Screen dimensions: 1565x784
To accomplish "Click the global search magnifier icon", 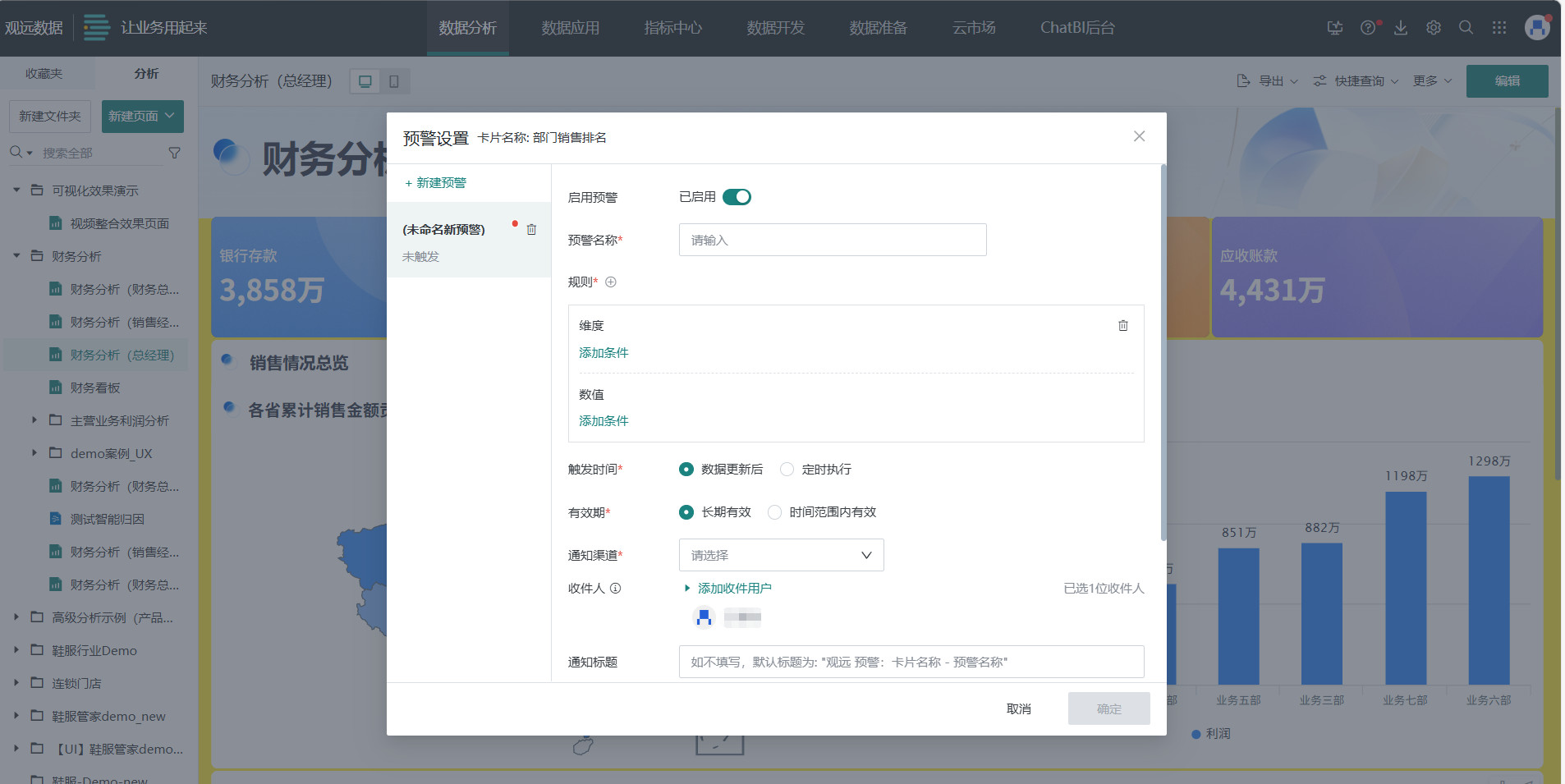I will [x=1466, y=27].
